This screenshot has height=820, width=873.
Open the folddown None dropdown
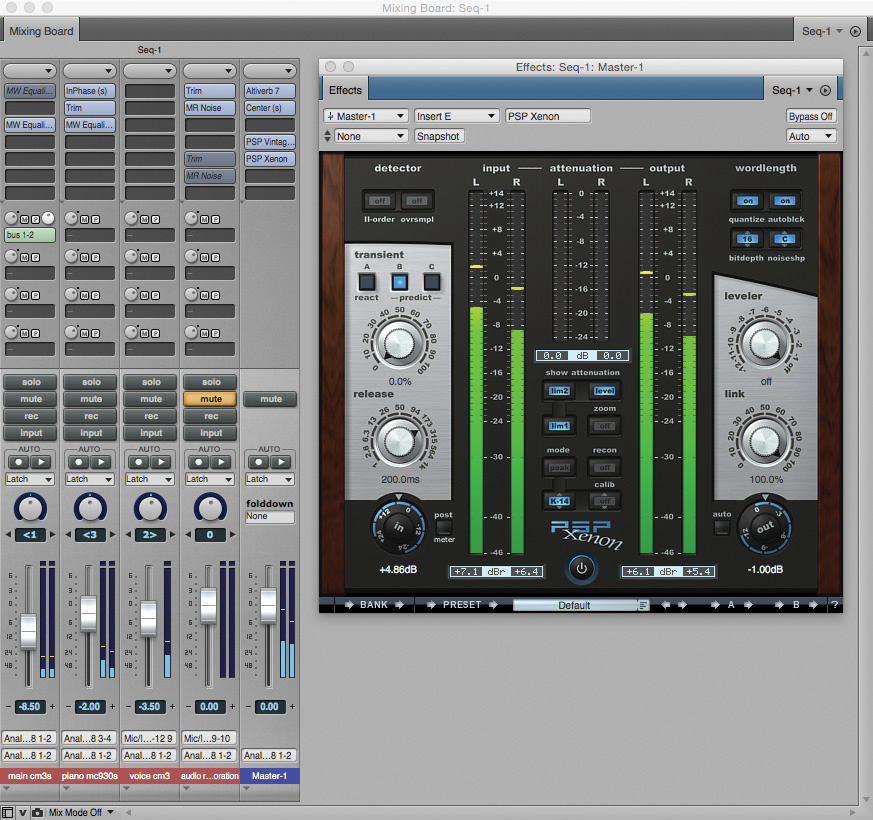(270, 517)
